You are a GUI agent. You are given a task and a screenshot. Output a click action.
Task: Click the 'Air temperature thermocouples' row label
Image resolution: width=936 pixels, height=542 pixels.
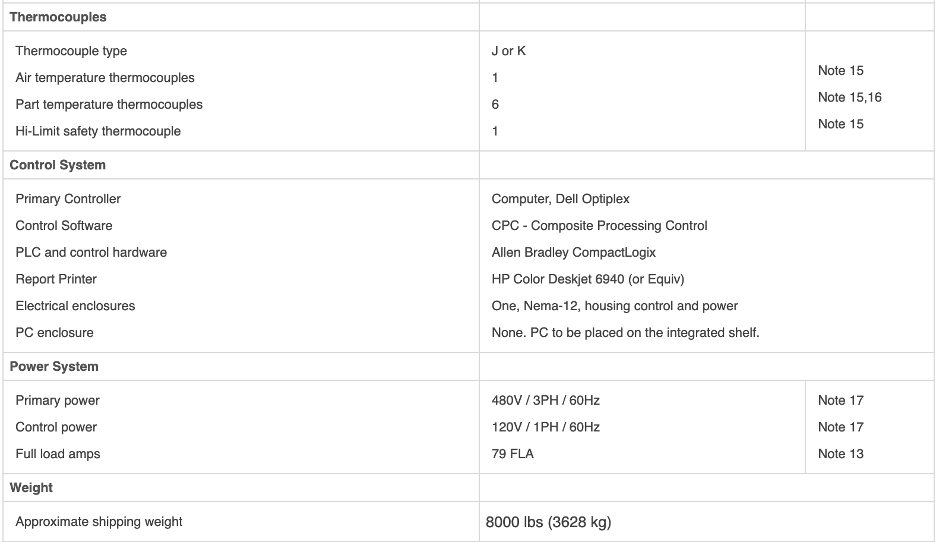click(x=105, y=78)
